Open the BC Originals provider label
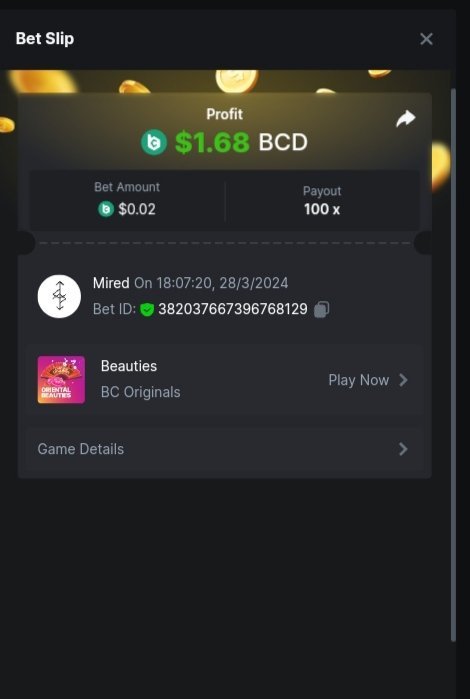 (140, 392)
